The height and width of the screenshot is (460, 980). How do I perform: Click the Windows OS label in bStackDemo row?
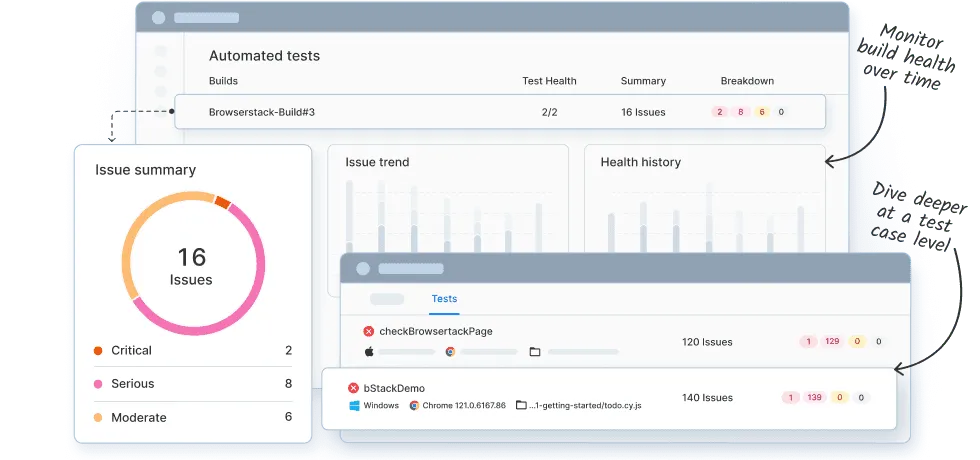tap(381, 406)
